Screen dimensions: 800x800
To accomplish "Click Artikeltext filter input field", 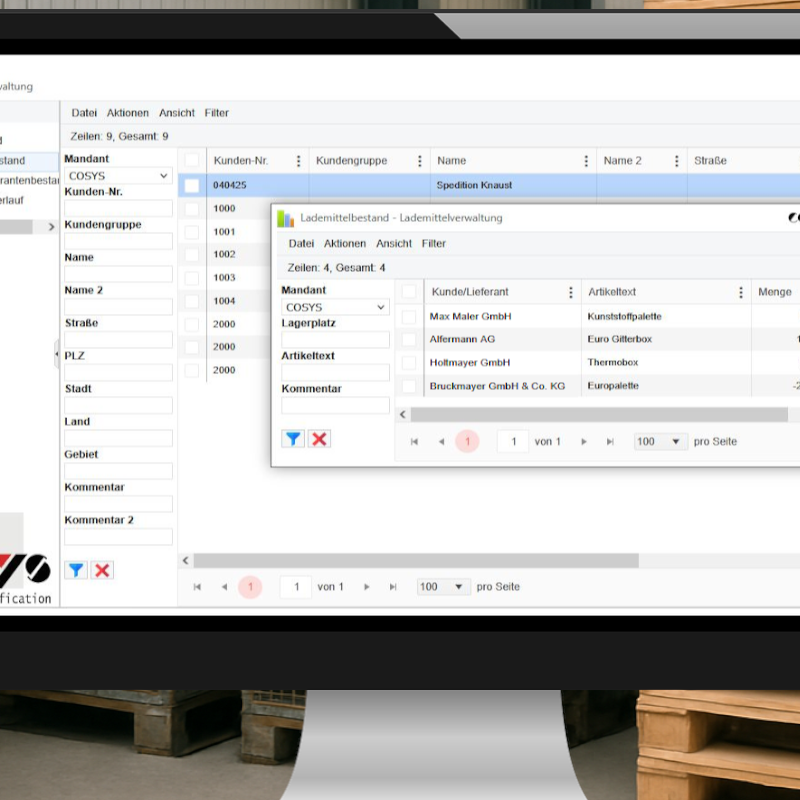I will [x=335, y=372].
